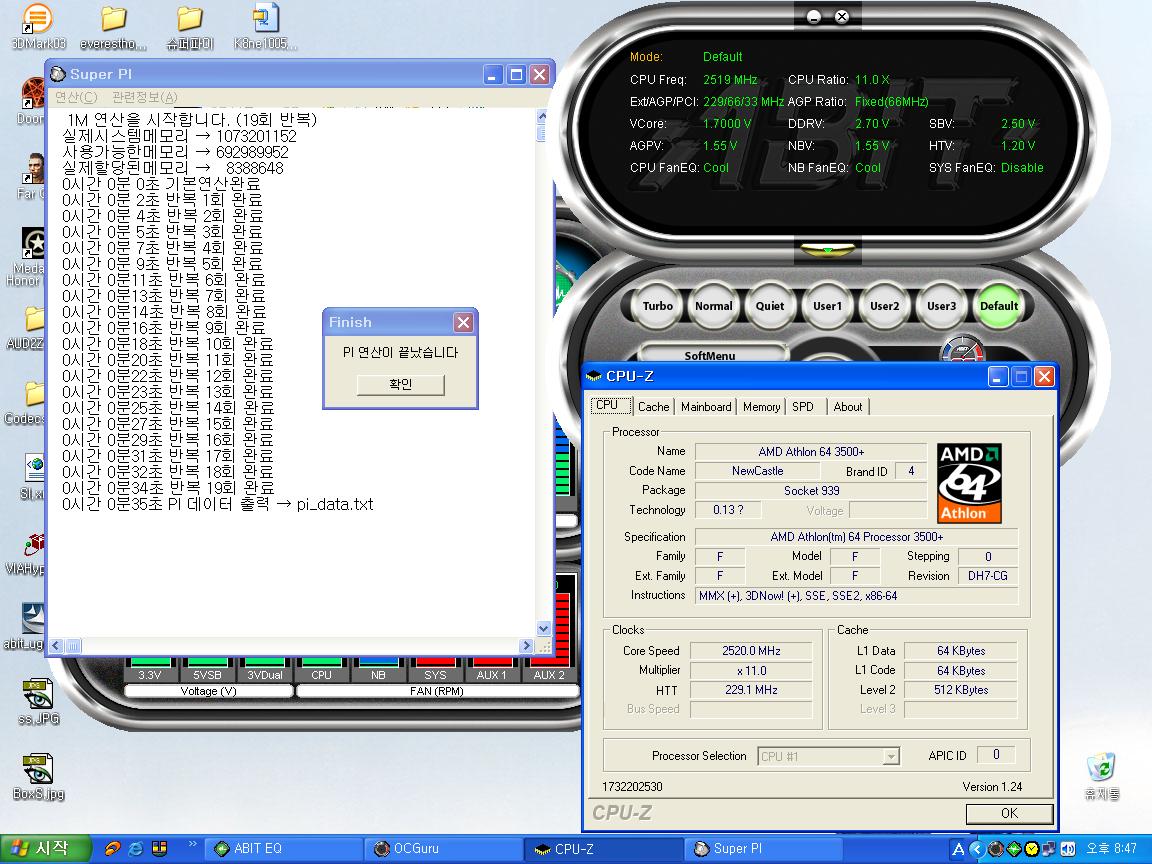Open the BoxS.jpg image file
Screen dimensions: 1152x864
37,777
